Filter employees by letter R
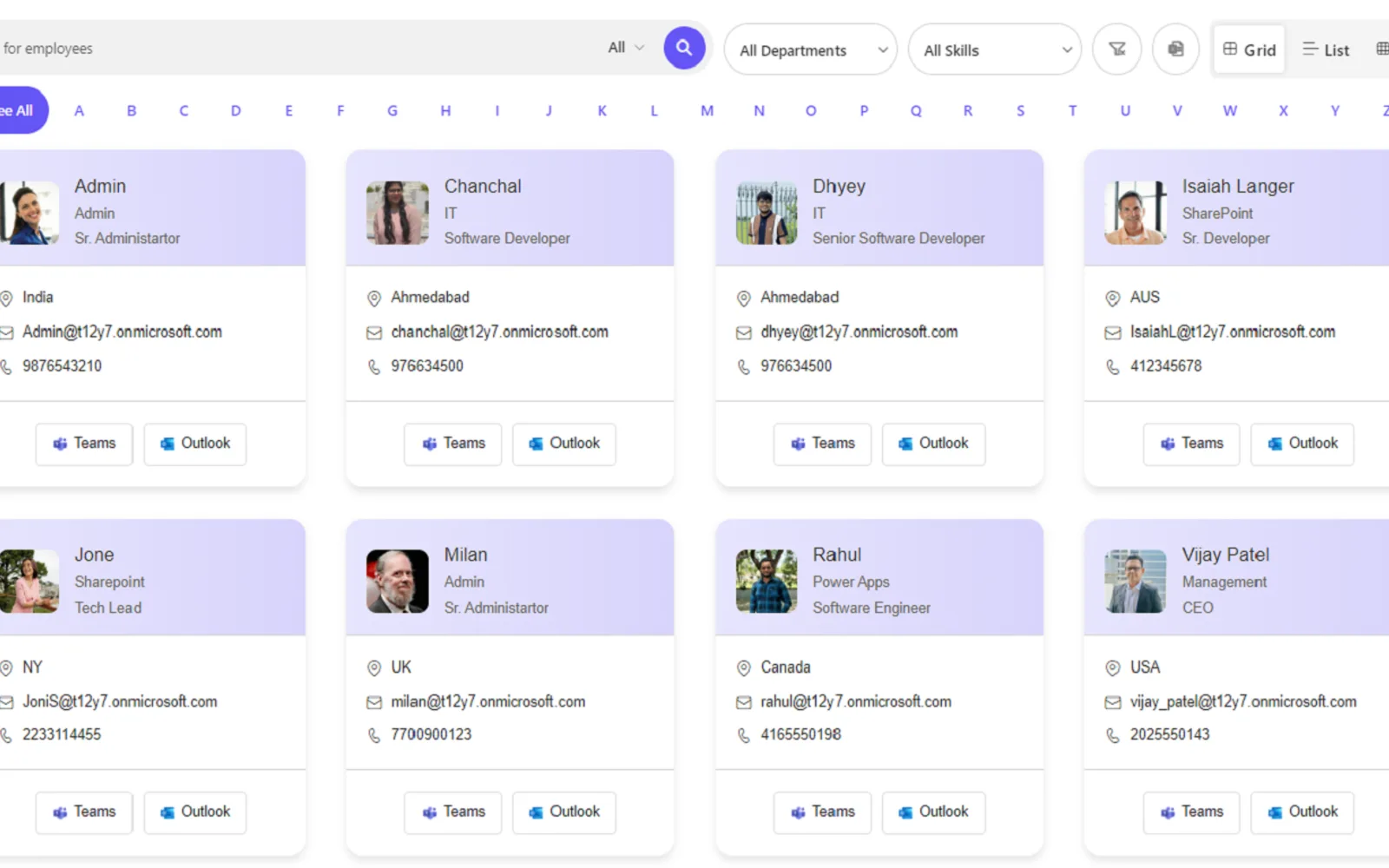 tap(968, 110)
